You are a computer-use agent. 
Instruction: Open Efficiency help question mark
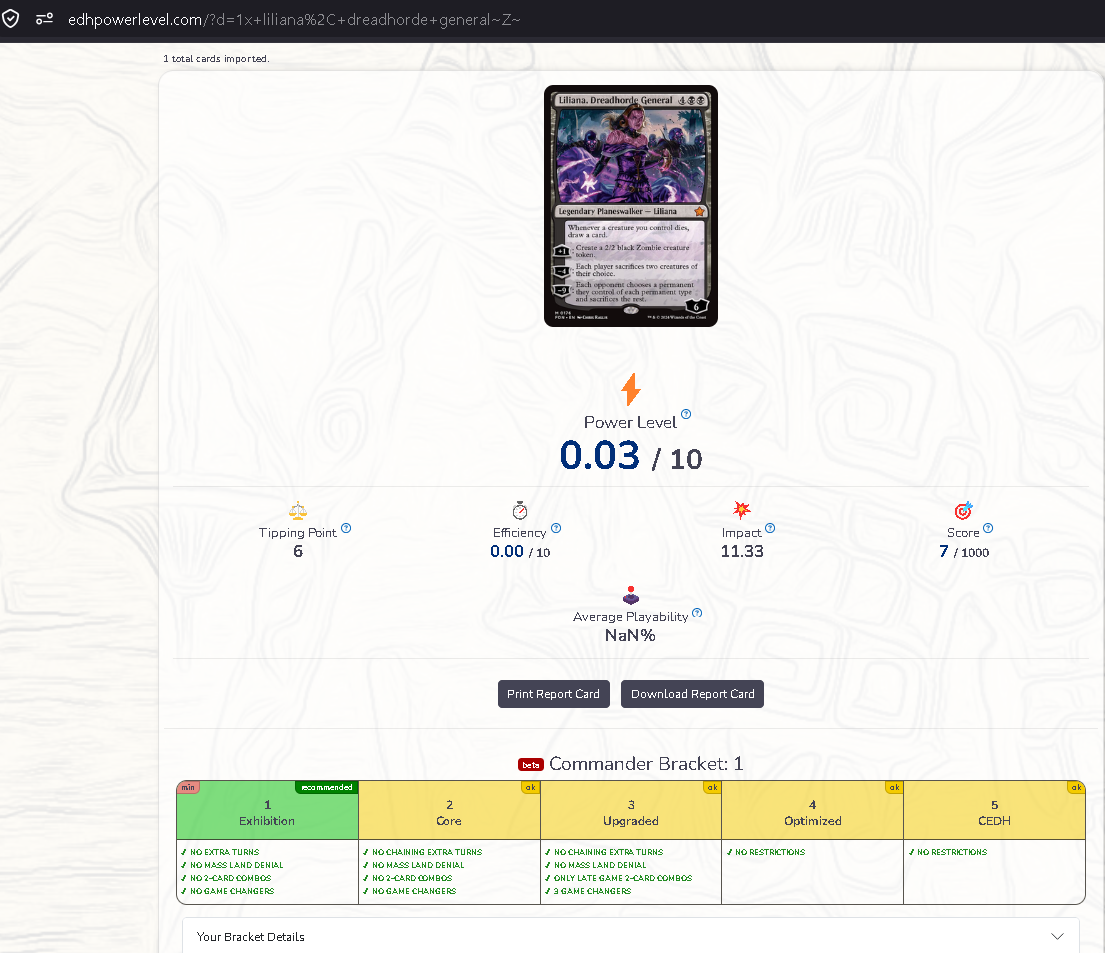(x=556, y=528)
